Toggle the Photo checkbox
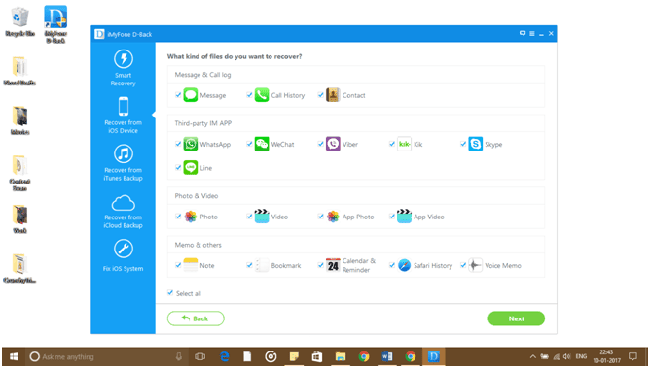The image size is (650, 368). [x=178, y=216]
